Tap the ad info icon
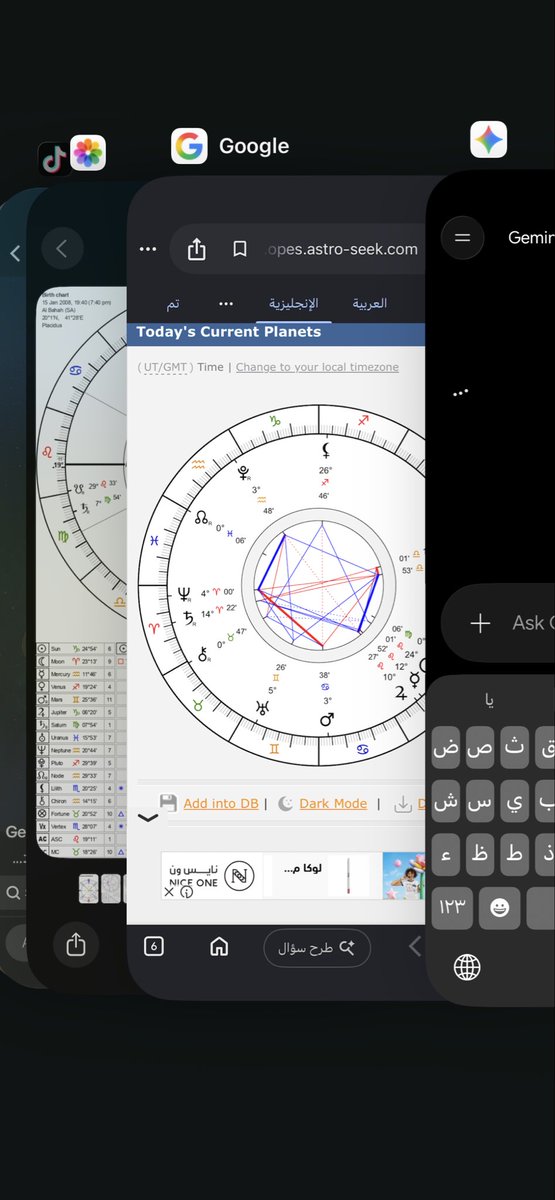 tap(186, 891)
